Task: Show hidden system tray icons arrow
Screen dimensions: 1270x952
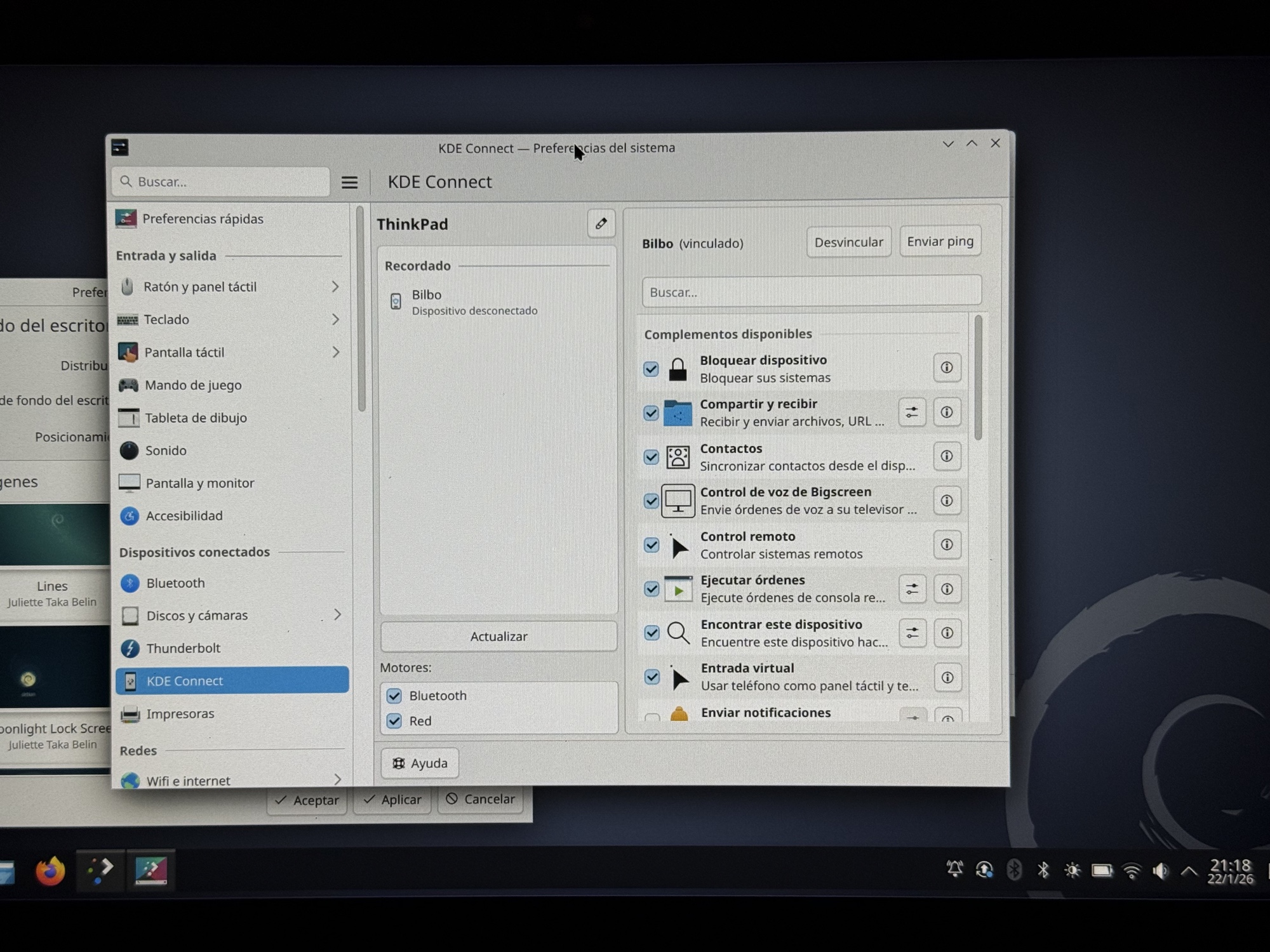Action: point(1189,870)
